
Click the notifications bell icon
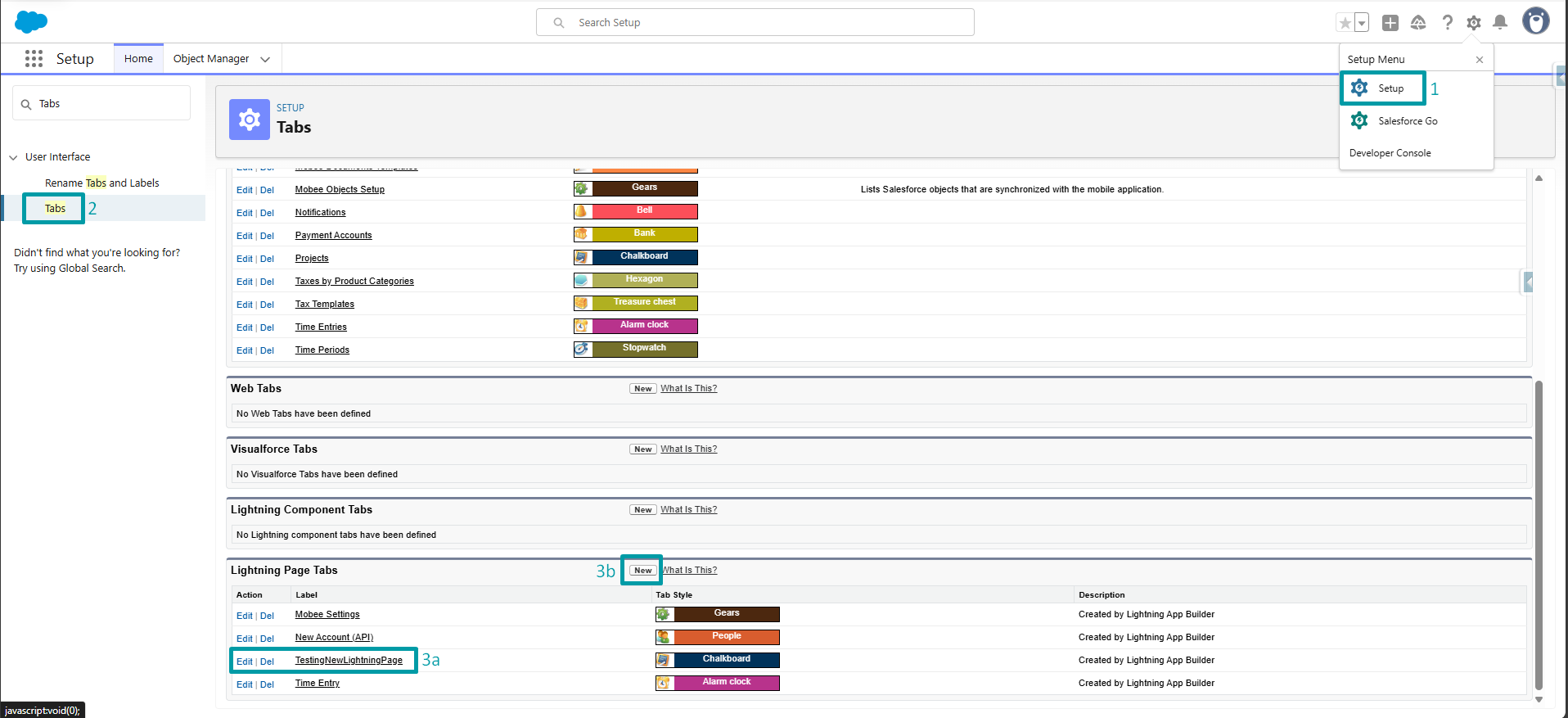pos(1499,23)
